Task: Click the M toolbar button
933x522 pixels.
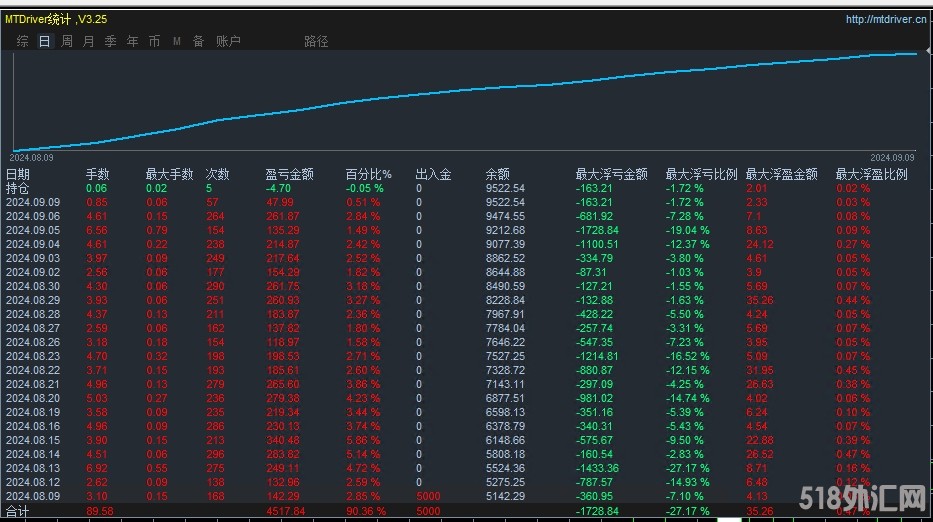Action: click(176, 41)
